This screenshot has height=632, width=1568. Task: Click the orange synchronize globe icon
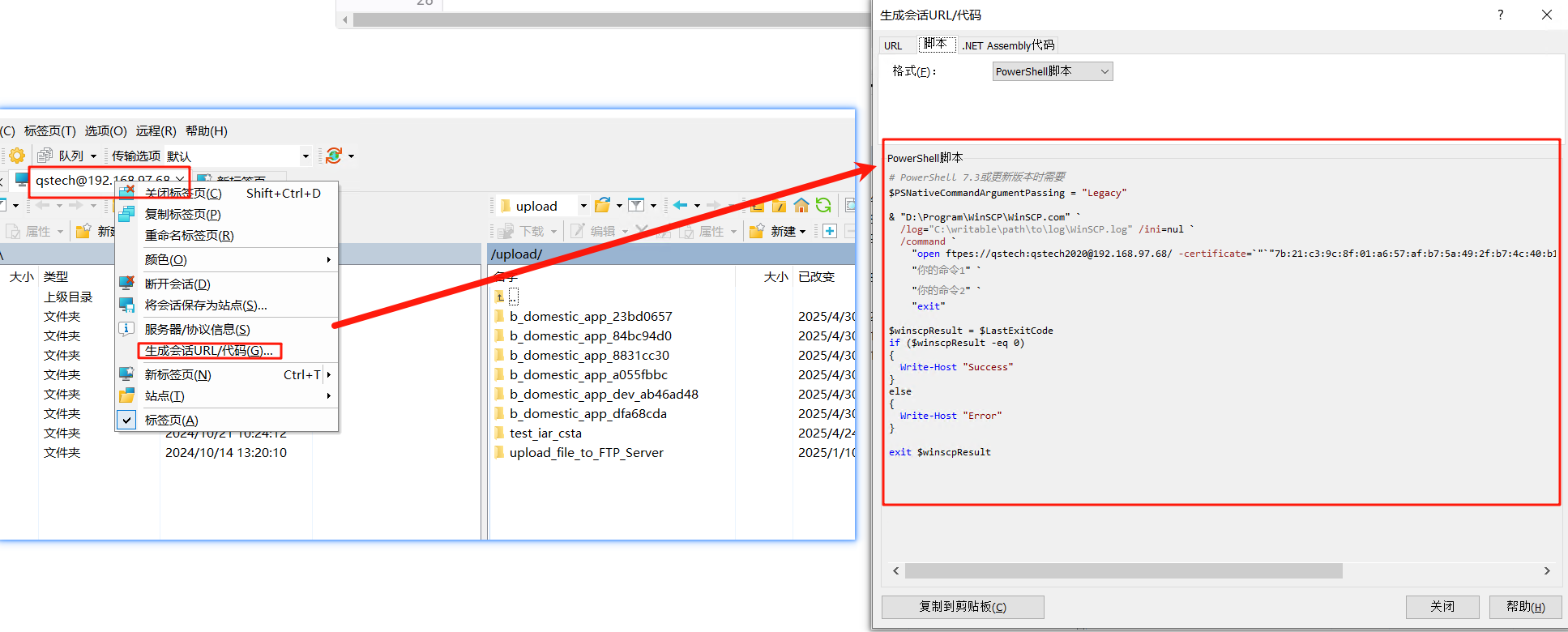point(334,156)
